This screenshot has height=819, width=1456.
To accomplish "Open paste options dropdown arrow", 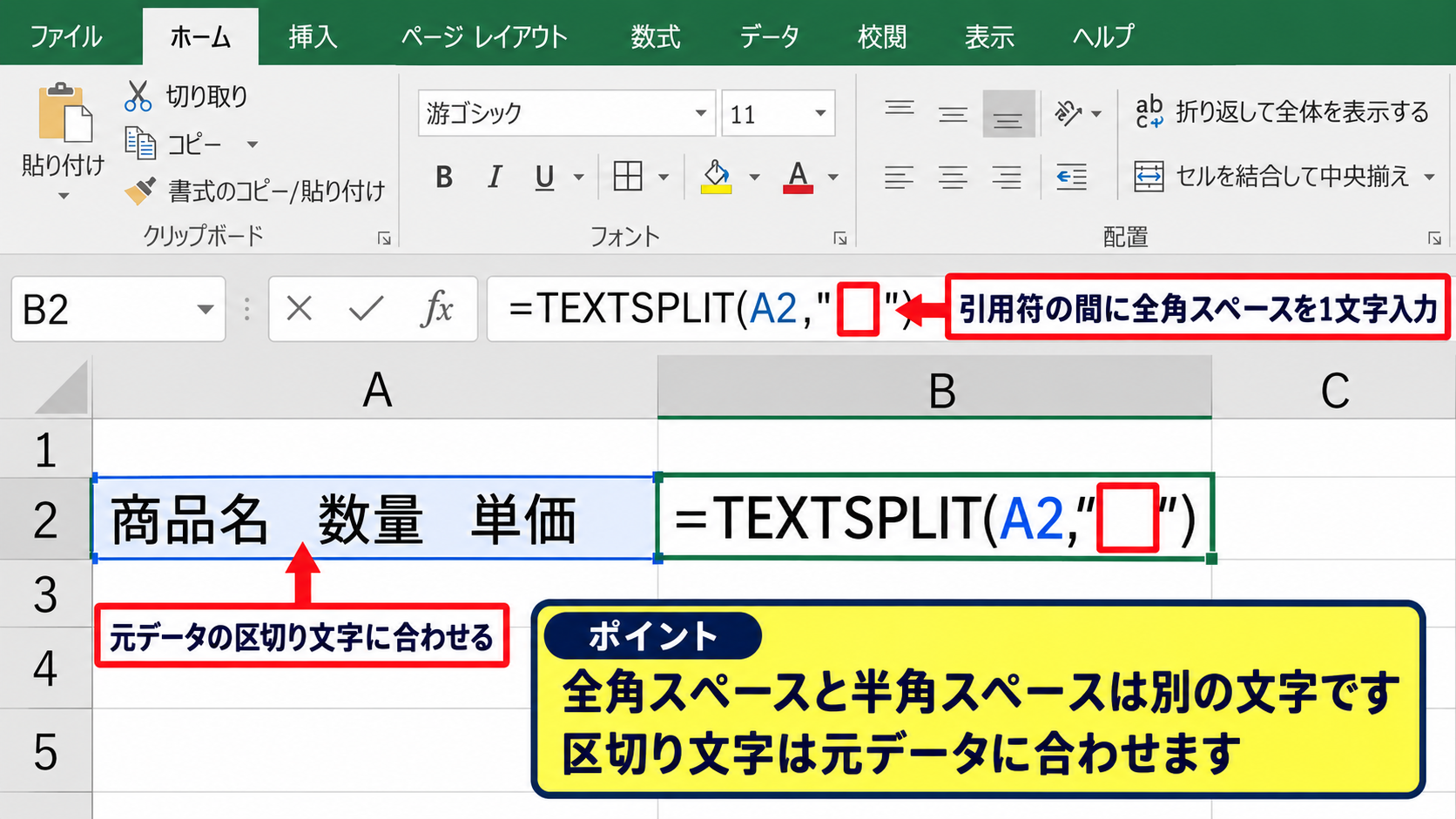I will [x=64, y=197].
